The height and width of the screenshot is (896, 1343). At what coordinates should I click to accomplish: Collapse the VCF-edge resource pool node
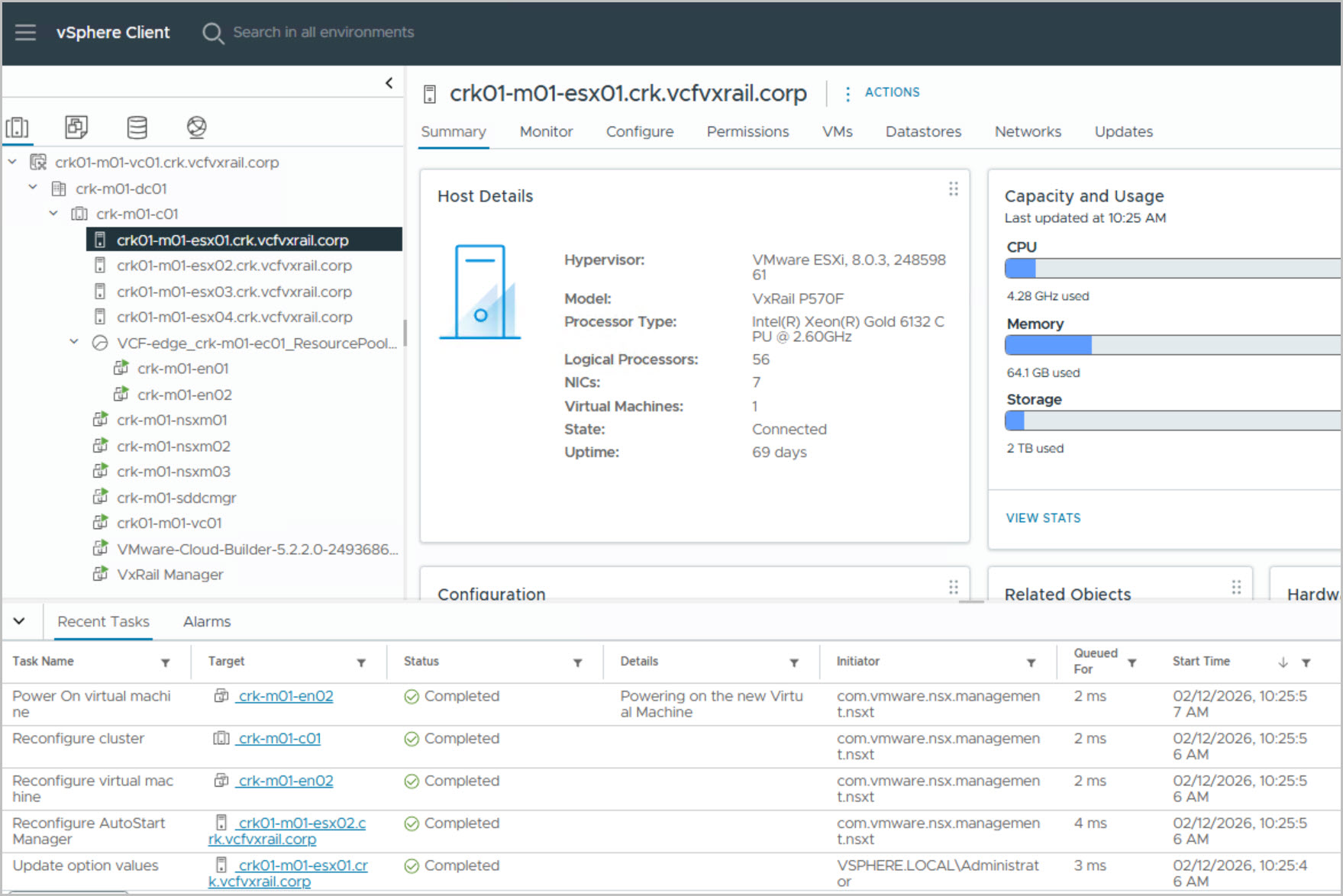tap(74, 343)
